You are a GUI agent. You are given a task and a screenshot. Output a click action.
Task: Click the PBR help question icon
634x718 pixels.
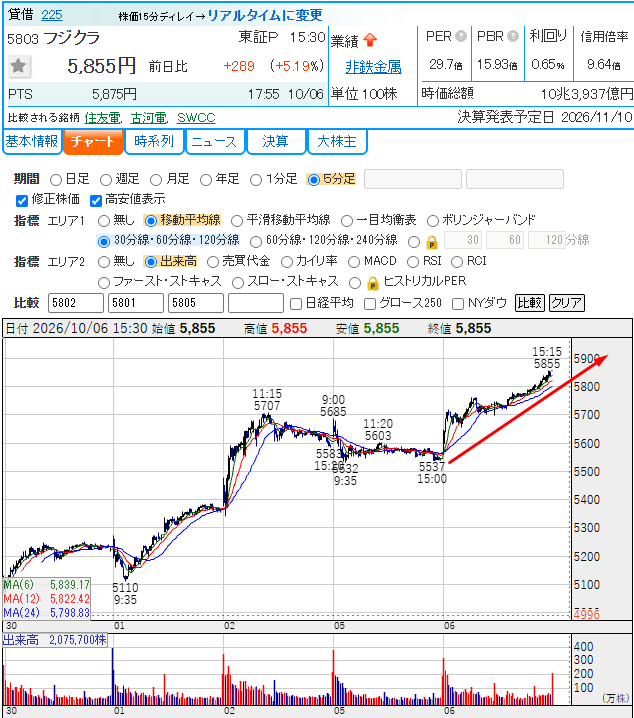tap(513, 36)
